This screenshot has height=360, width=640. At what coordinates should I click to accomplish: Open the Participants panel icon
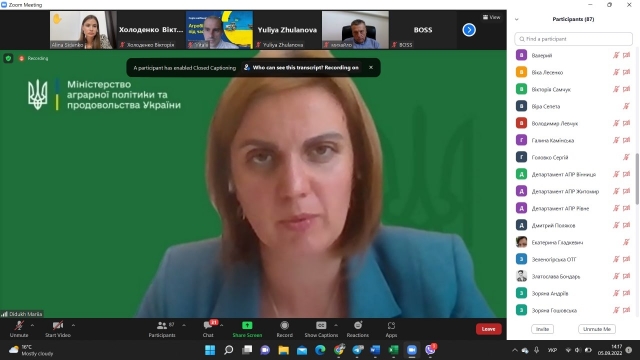click(162, 325)
